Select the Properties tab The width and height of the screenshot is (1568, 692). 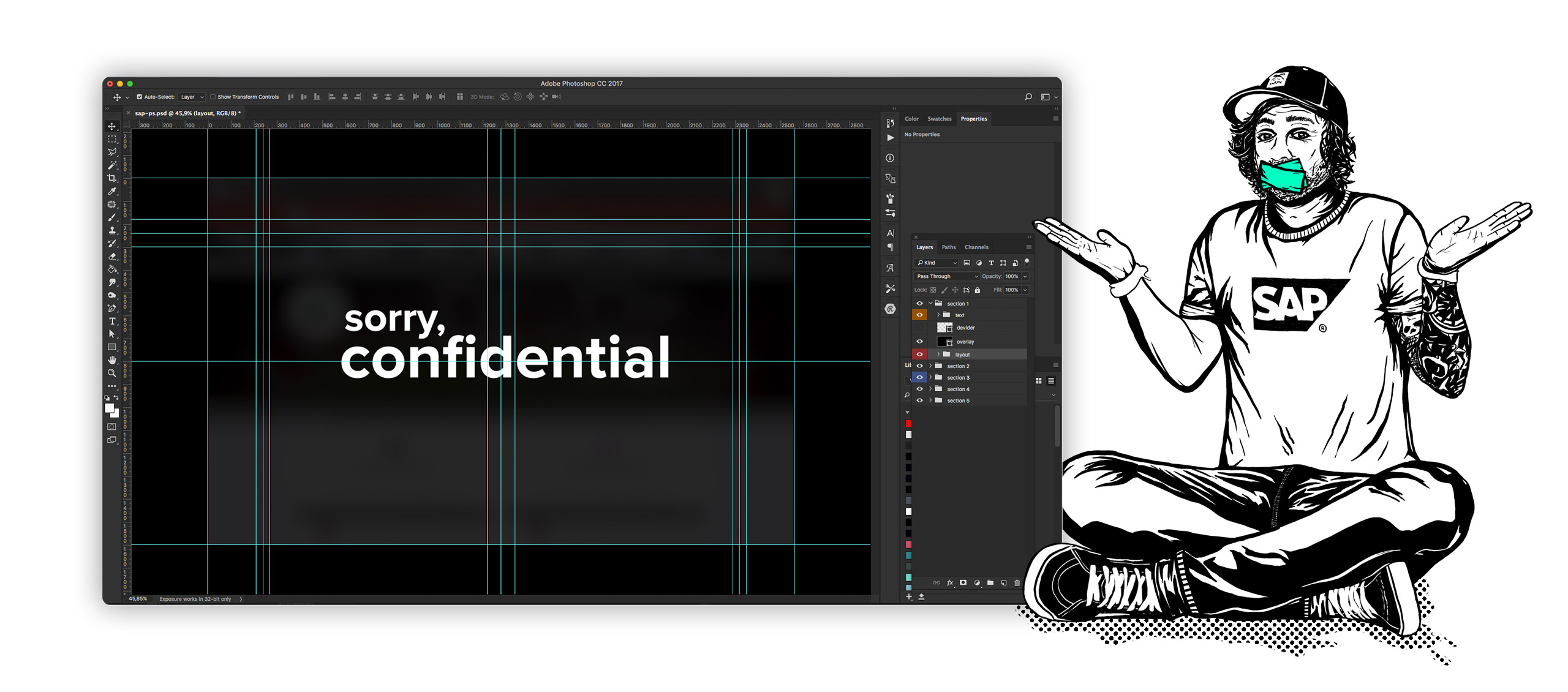(x=974, y=119)
